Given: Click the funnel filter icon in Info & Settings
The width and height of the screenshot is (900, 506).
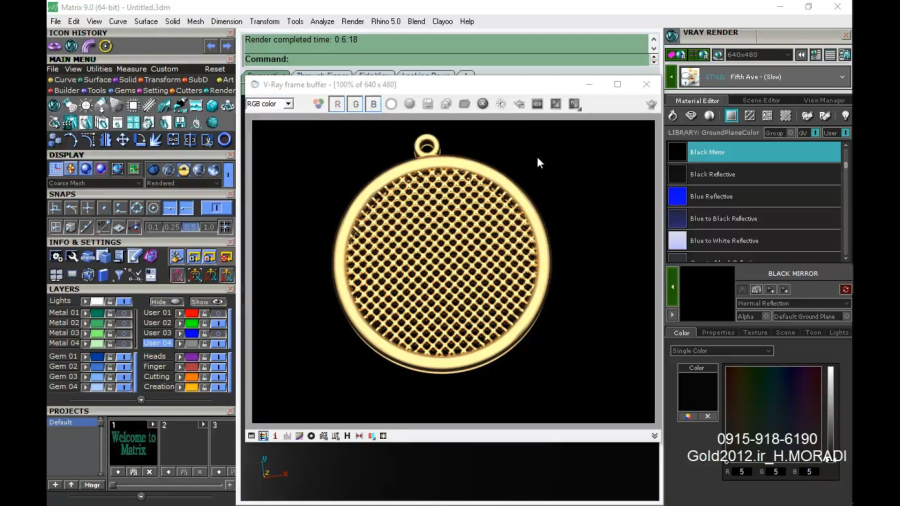Looking at the screenshot, I should coord(119,275).
